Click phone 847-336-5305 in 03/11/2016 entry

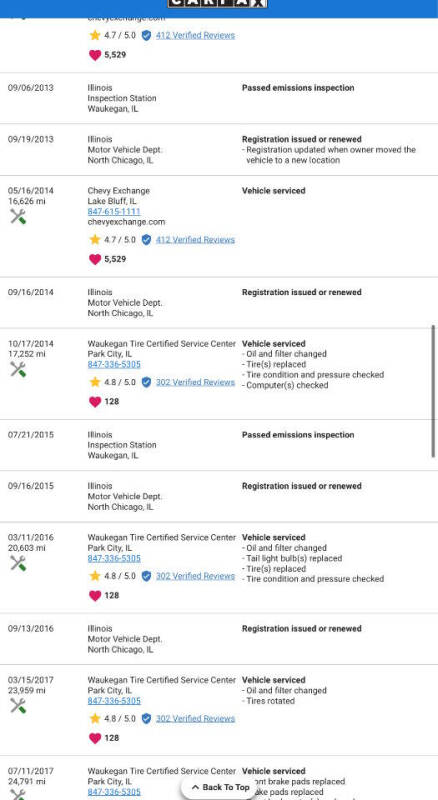coord(114,558)
